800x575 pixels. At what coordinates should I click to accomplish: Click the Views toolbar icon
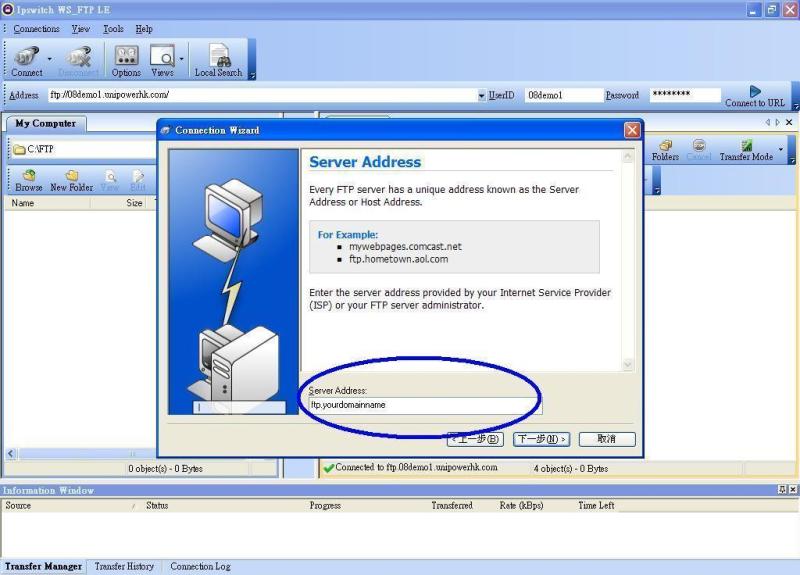click(162, 61)
